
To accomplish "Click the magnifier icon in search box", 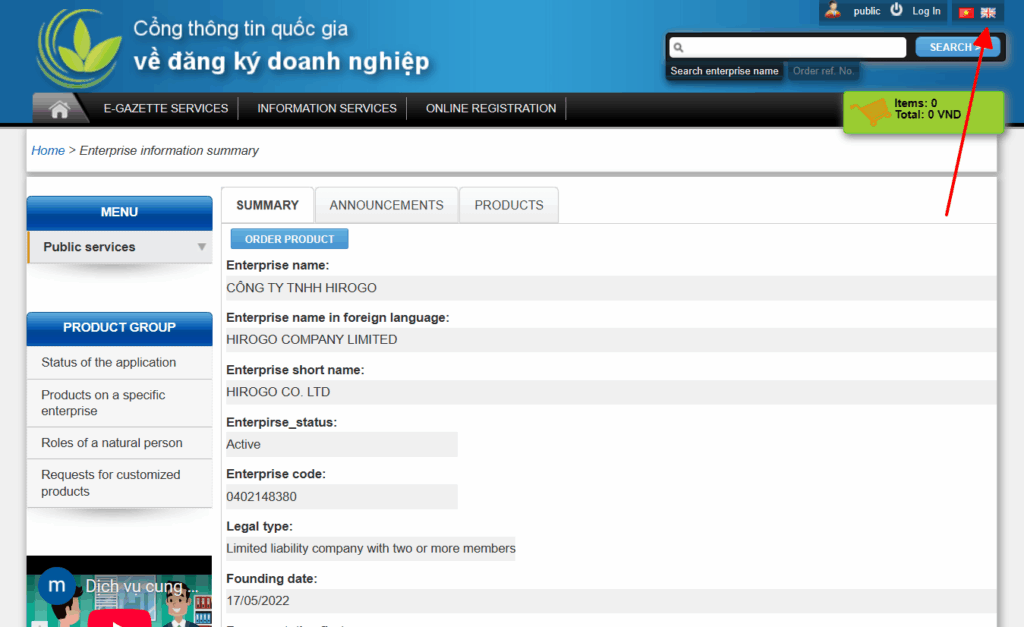I will 679,47.
